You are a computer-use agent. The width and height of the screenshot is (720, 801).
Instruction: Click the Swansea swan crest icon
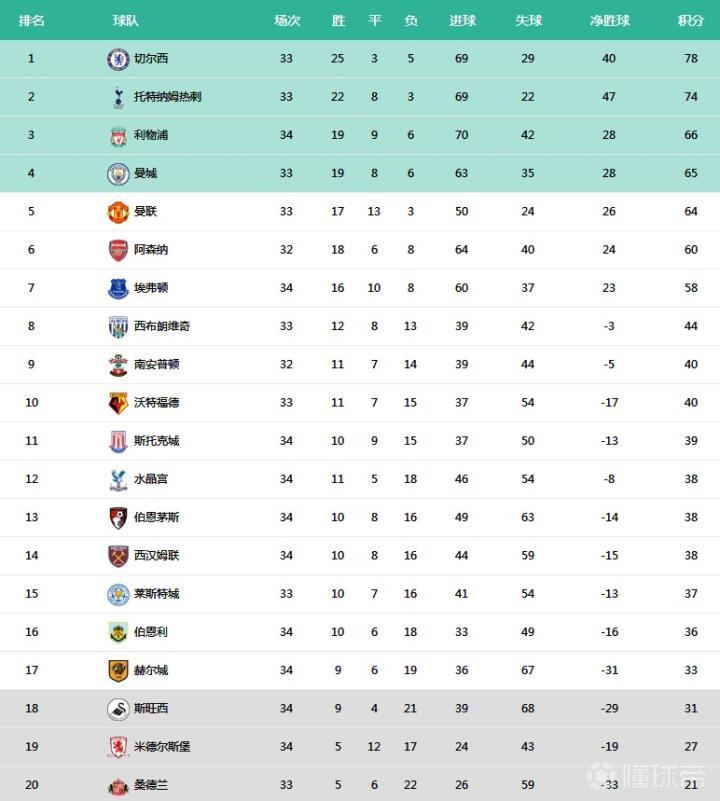click(118, 709)
